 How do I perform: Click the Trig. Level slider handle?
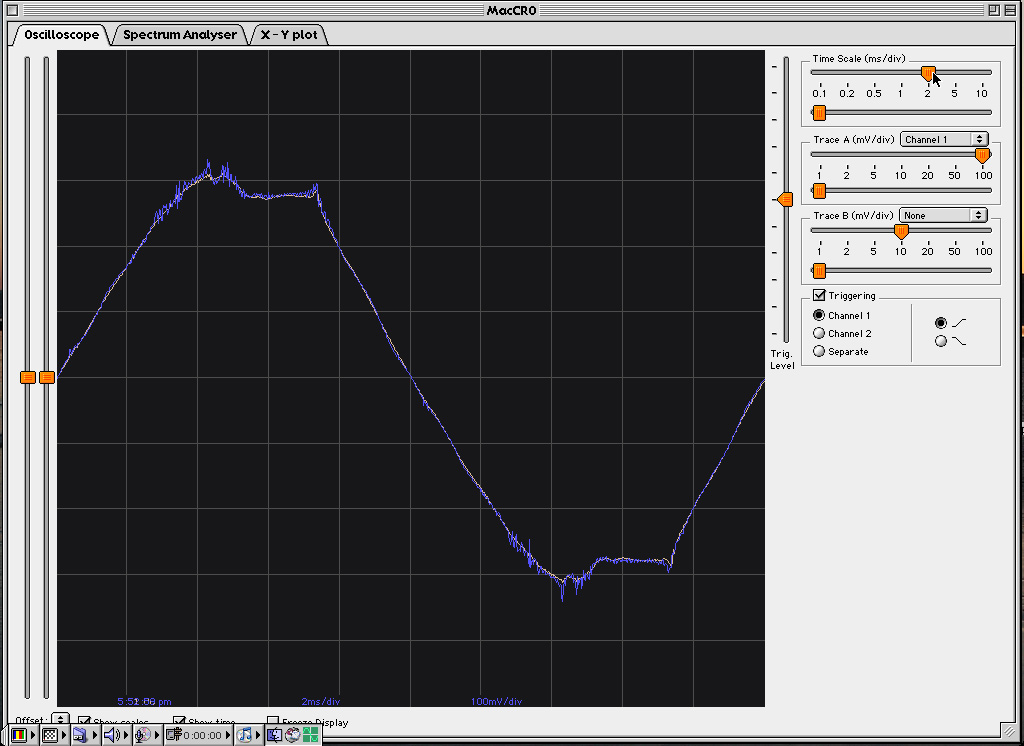tap(786, 200)
